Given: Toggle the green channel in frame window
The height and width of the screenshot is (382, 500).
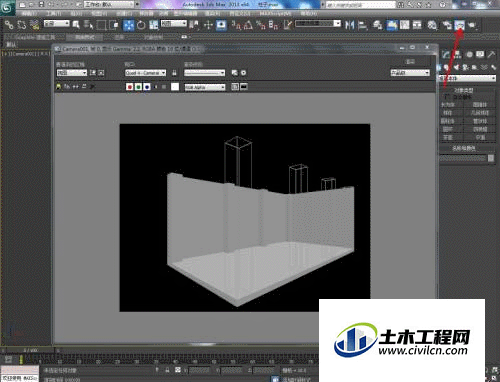Looking at the screenshot, I should click(x=138, y=87).
